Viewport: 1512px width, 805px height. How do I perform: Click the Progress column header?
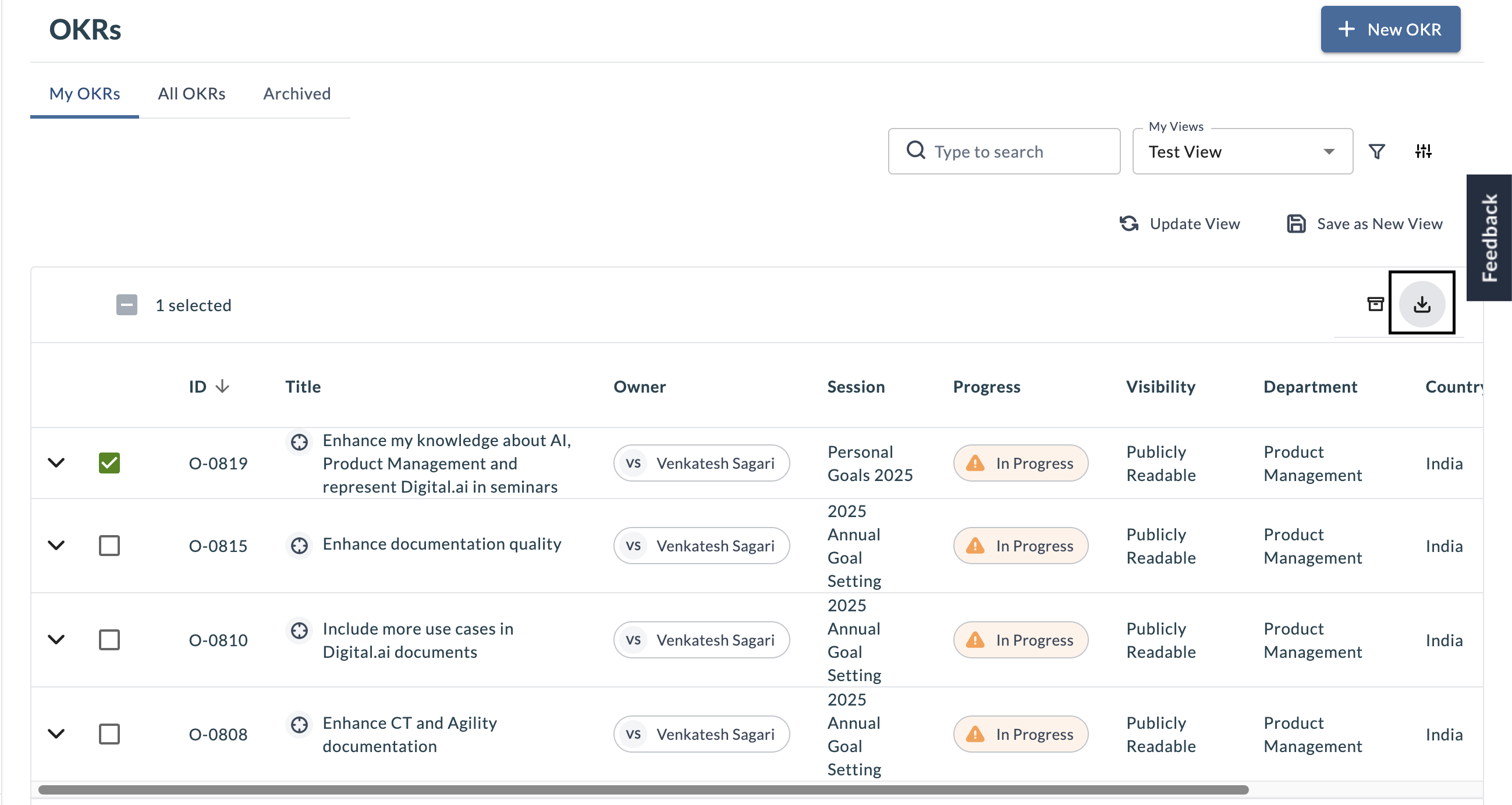pos(986,387)
